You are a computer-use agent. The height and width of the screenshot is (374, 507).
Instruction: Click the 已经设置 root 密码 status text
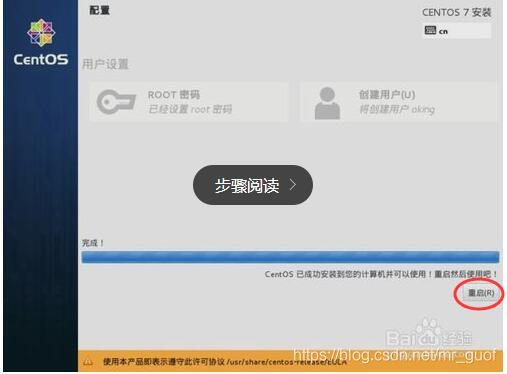point(190,109)
